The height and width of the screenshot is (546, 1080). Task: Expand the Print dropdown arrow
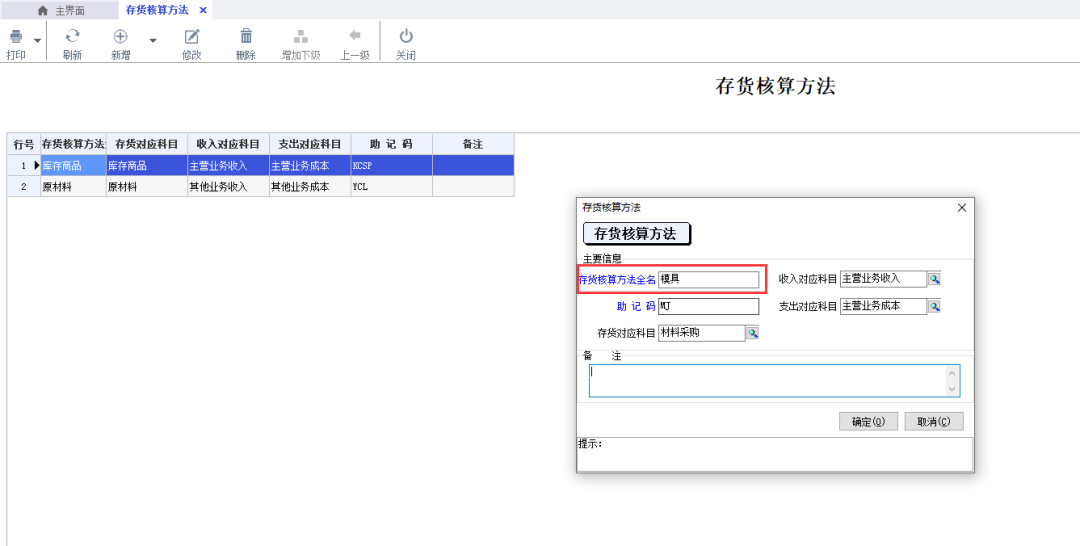tap(38, 41)
